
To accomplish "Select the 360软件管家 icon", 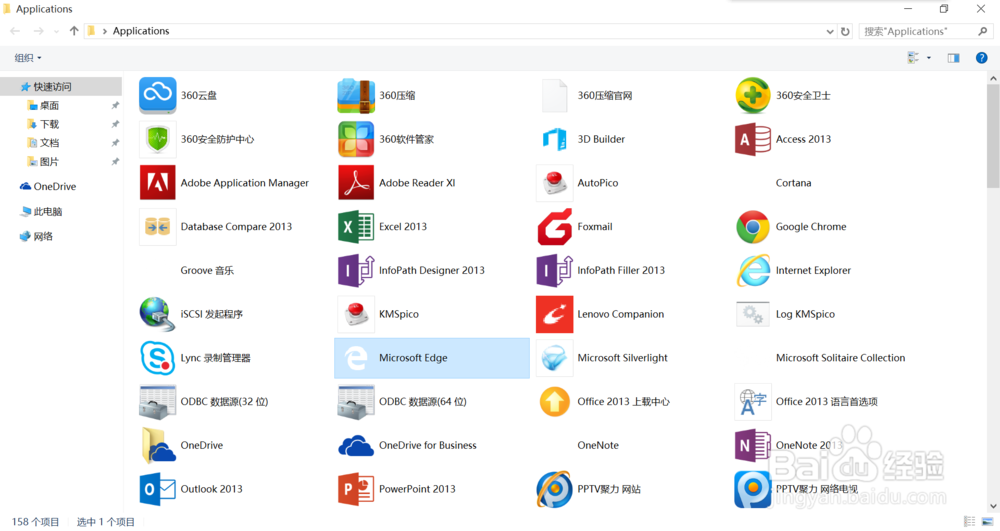I will (x=356, y=139).
